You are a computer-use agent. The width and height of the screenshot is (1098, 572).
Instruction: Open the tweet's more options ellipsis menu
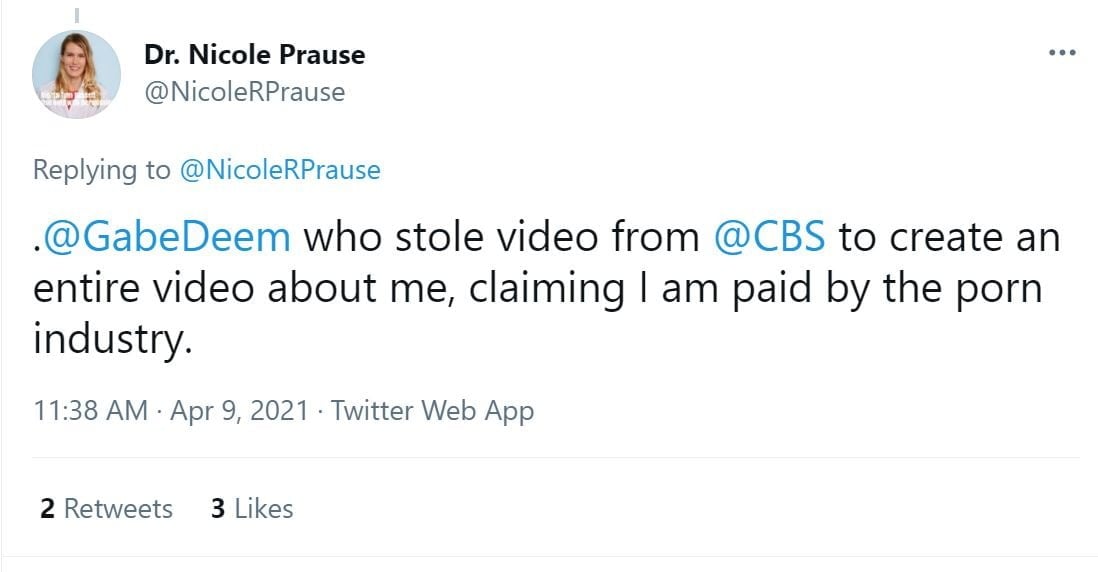point(1061,52)
